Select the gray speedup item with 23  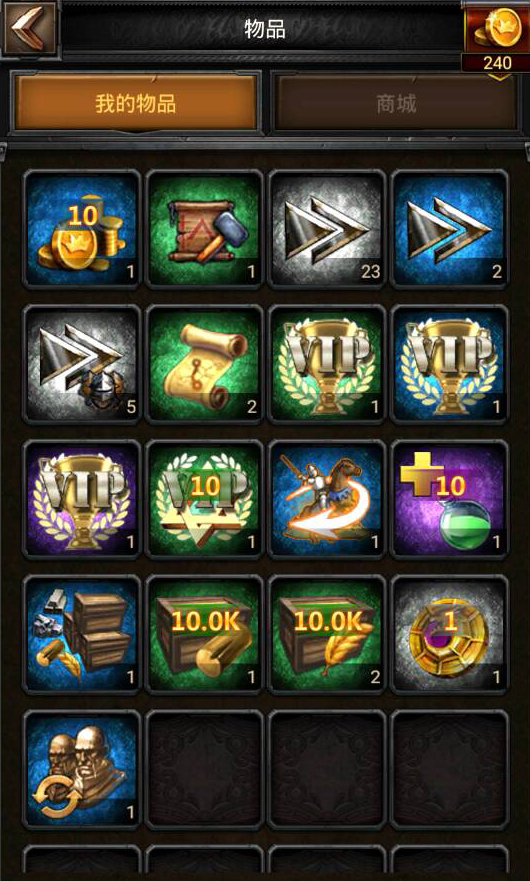(327, 229)
